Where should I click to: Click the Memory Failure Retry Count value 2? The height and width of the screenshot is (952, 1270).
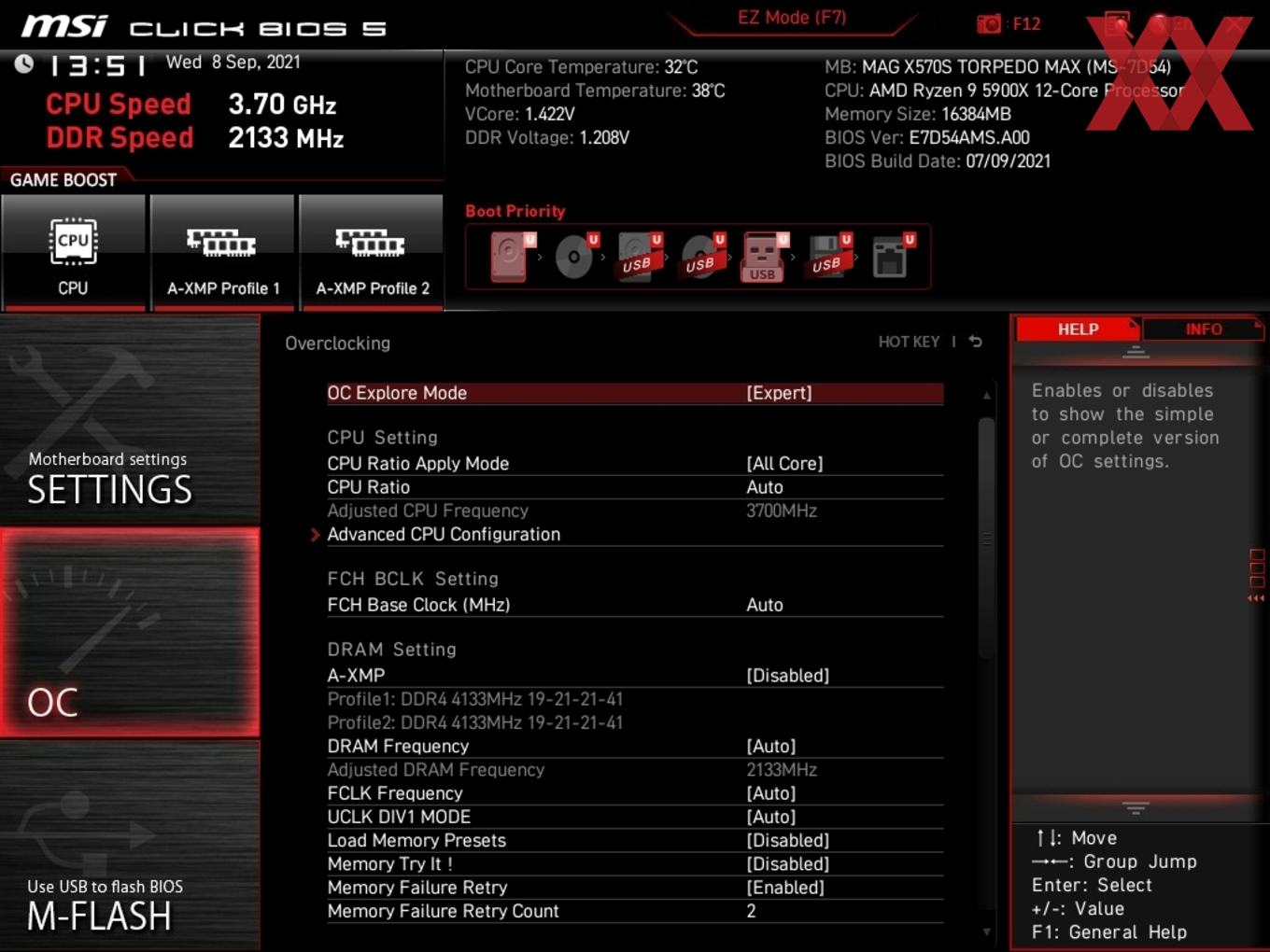pyautogui.click(x=751, y=911)
